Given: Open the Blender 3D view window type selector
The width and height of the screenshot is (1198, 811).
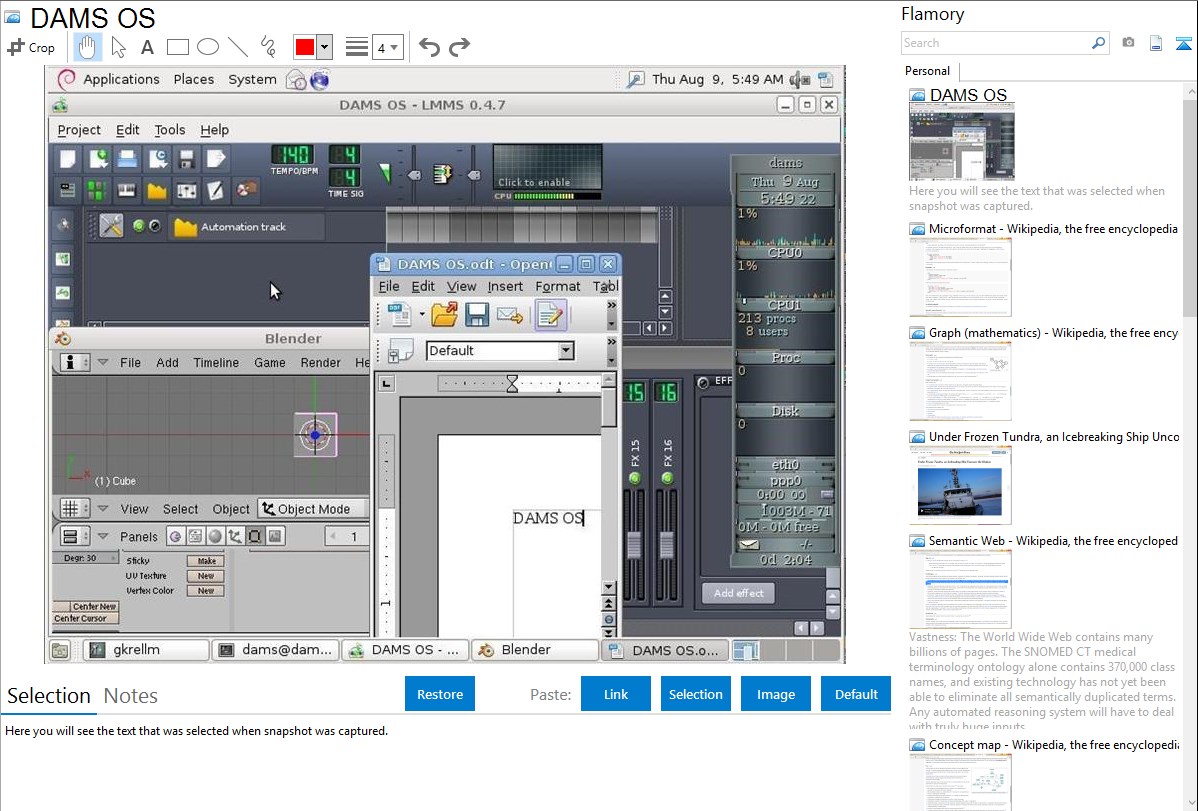Looking at the screenshot, I should coord(75,509).
